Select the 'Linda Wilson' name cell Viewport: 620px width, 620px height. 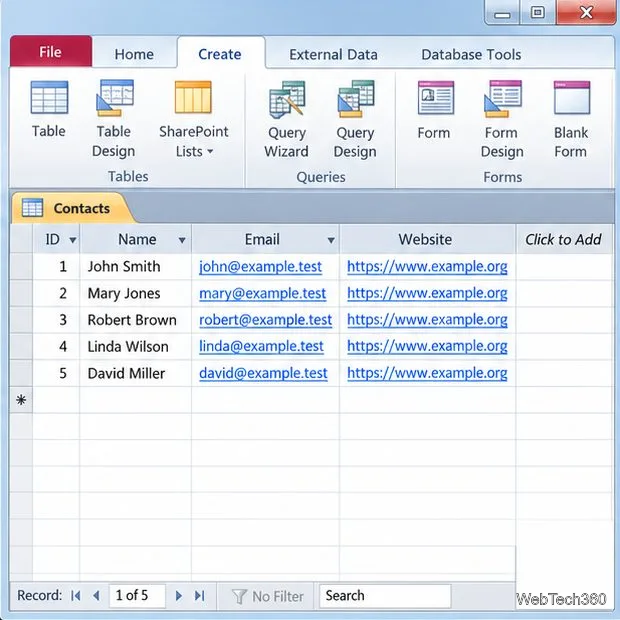point(136,346)
